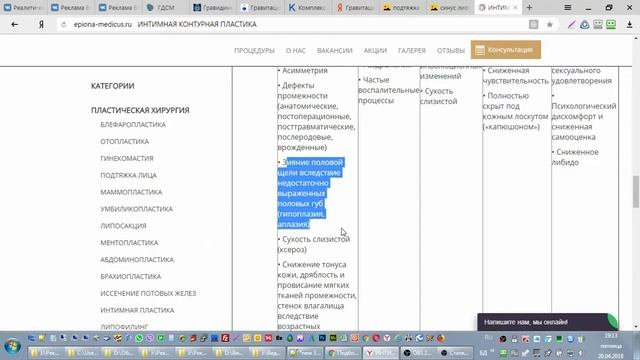Screen dimensions: 640x360
Task: Switch to the ГДСМ tab
Action: click(x=165, y=7)
